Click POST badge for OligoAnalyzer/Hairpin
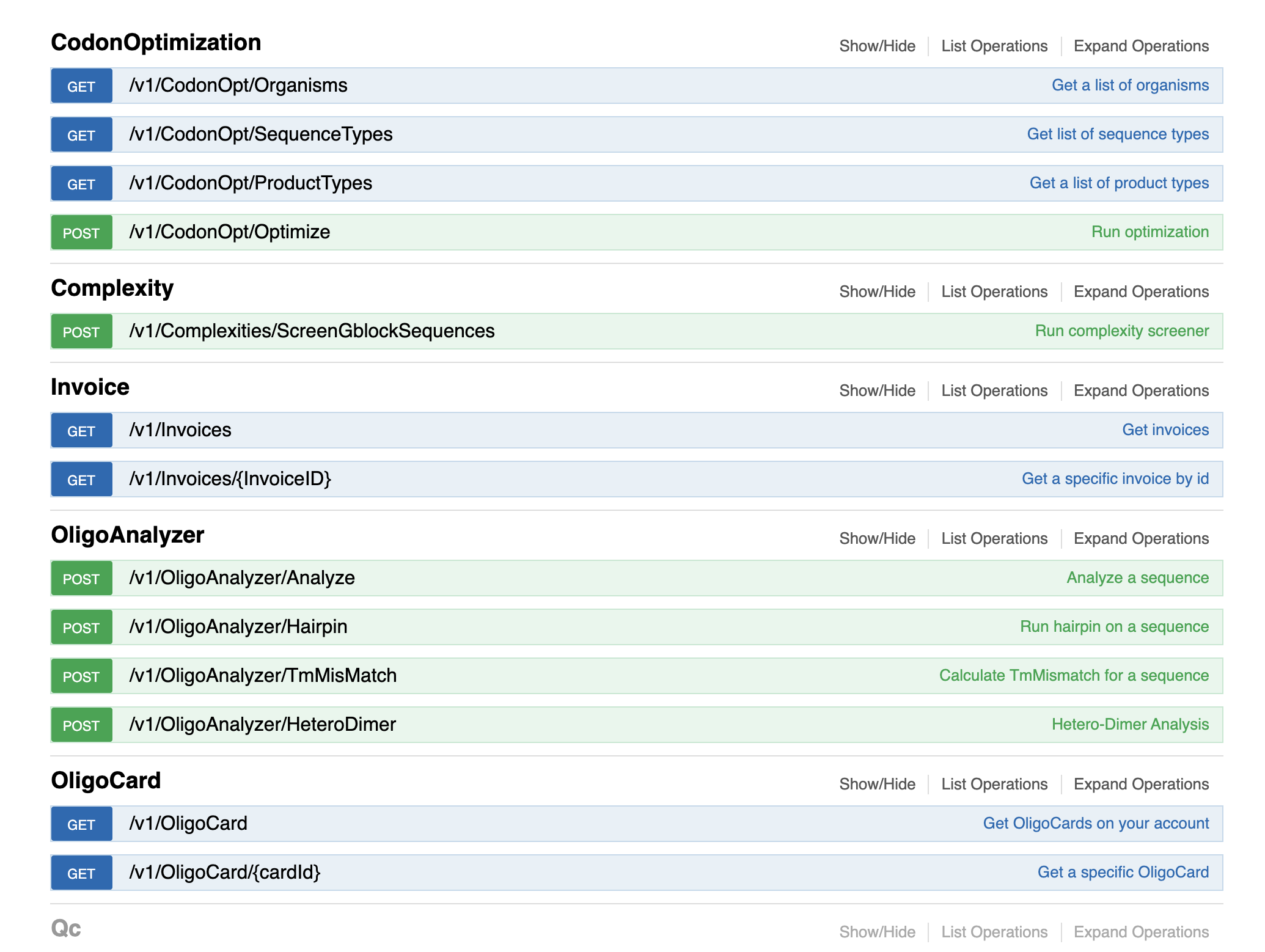The width and height of the screenshot is (1265, 952). coord(81,627)
